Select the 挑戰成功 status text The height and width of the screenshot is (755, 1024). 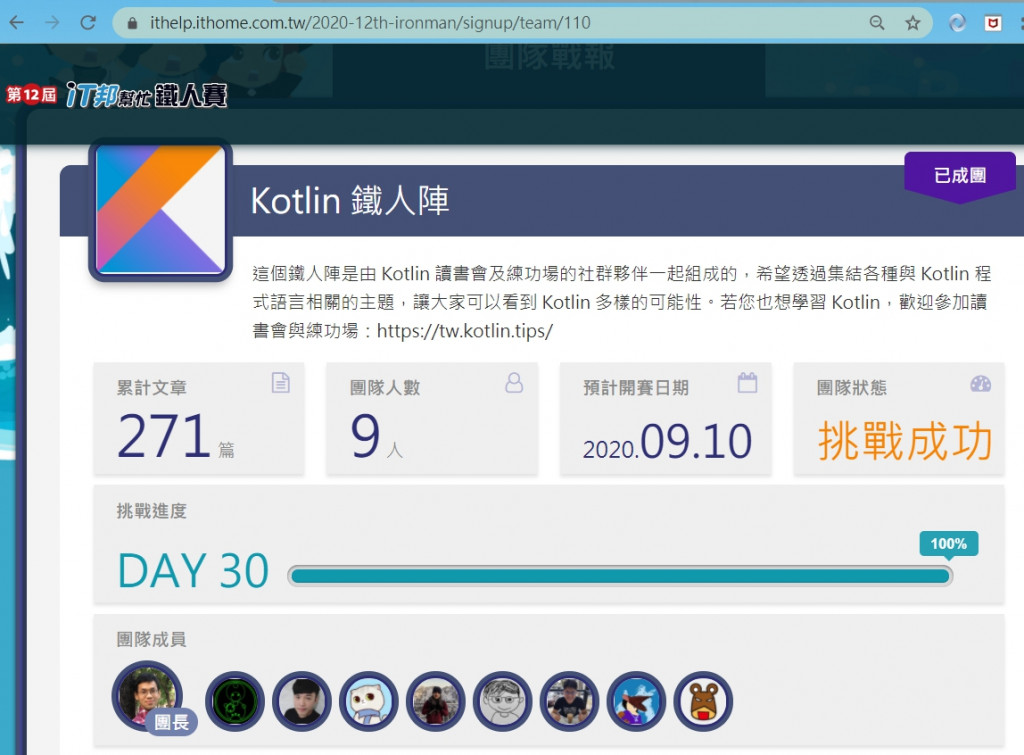[x=905, y=442]
